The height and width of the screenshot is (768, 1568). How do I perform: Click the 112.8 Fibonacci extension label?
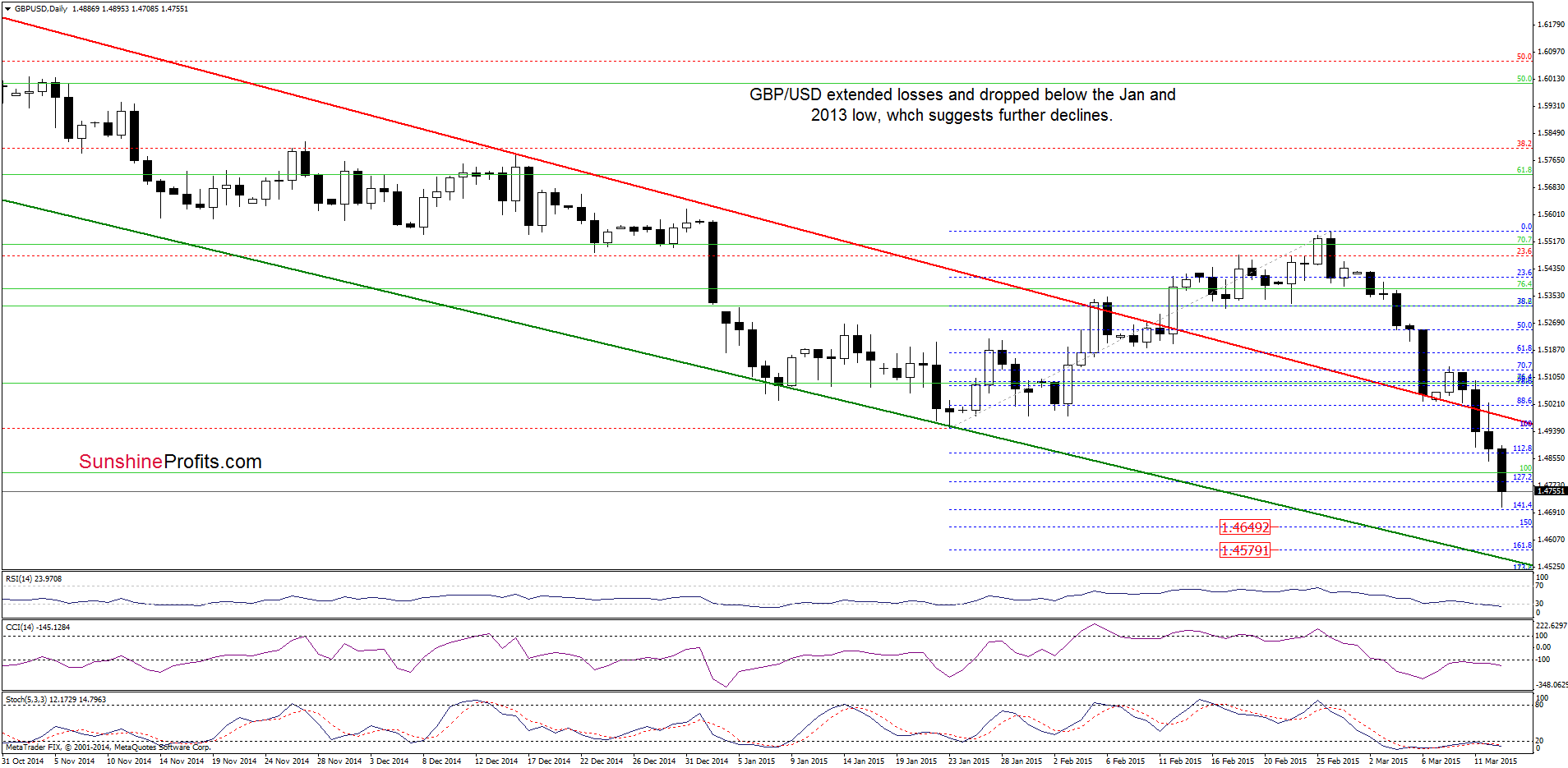pyautogui.click(x=1522, y=448)
